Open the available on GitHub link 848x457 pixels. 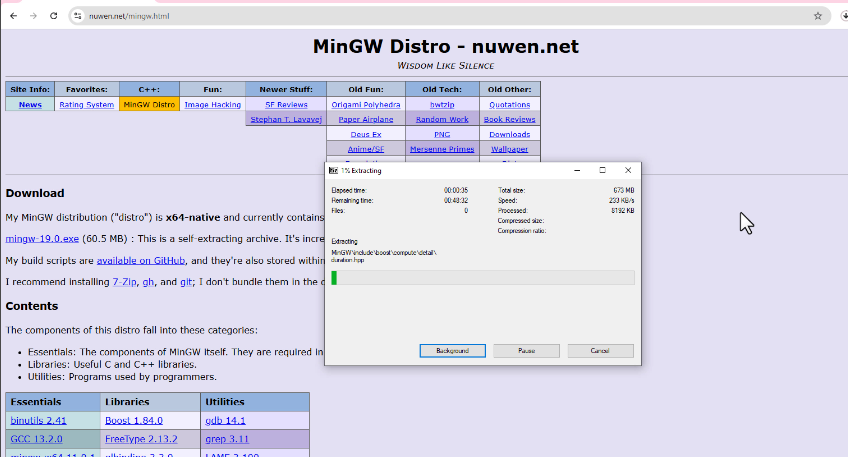[x=141, y=261]
